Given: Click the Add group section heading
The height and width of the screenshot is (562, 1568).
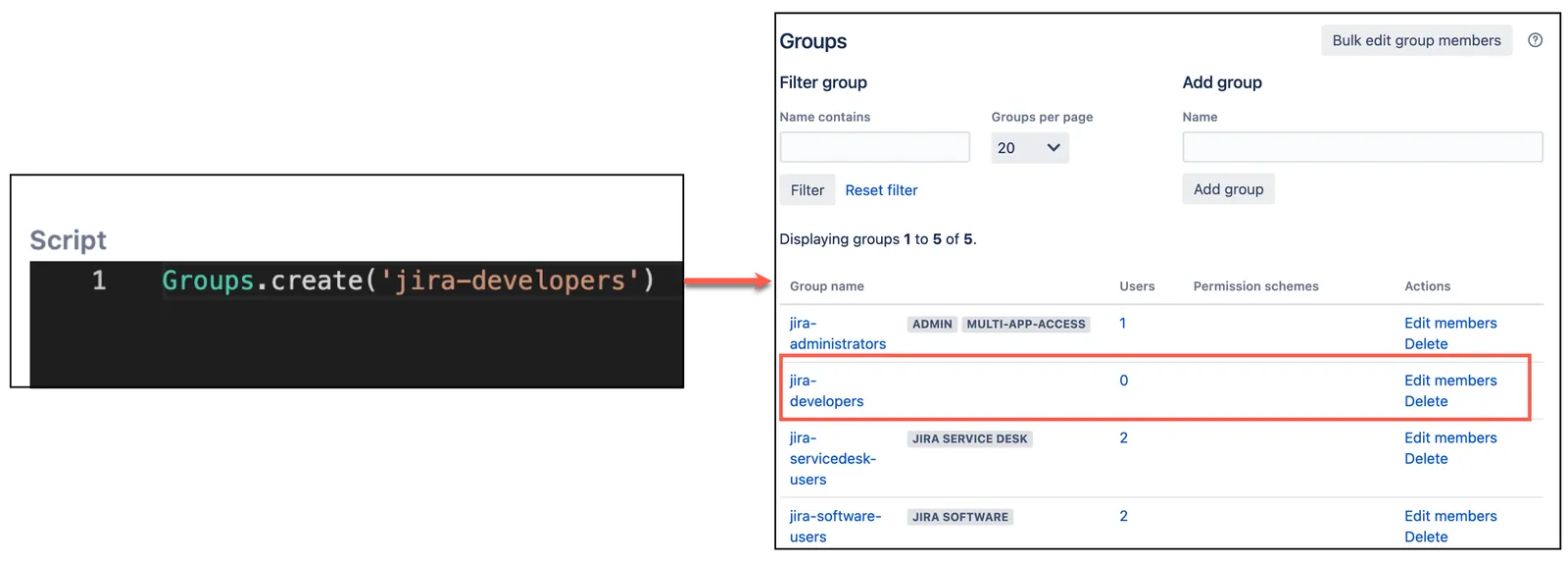Looking at the screenshot, I should pyautogui.click(x=1222, y=82).
